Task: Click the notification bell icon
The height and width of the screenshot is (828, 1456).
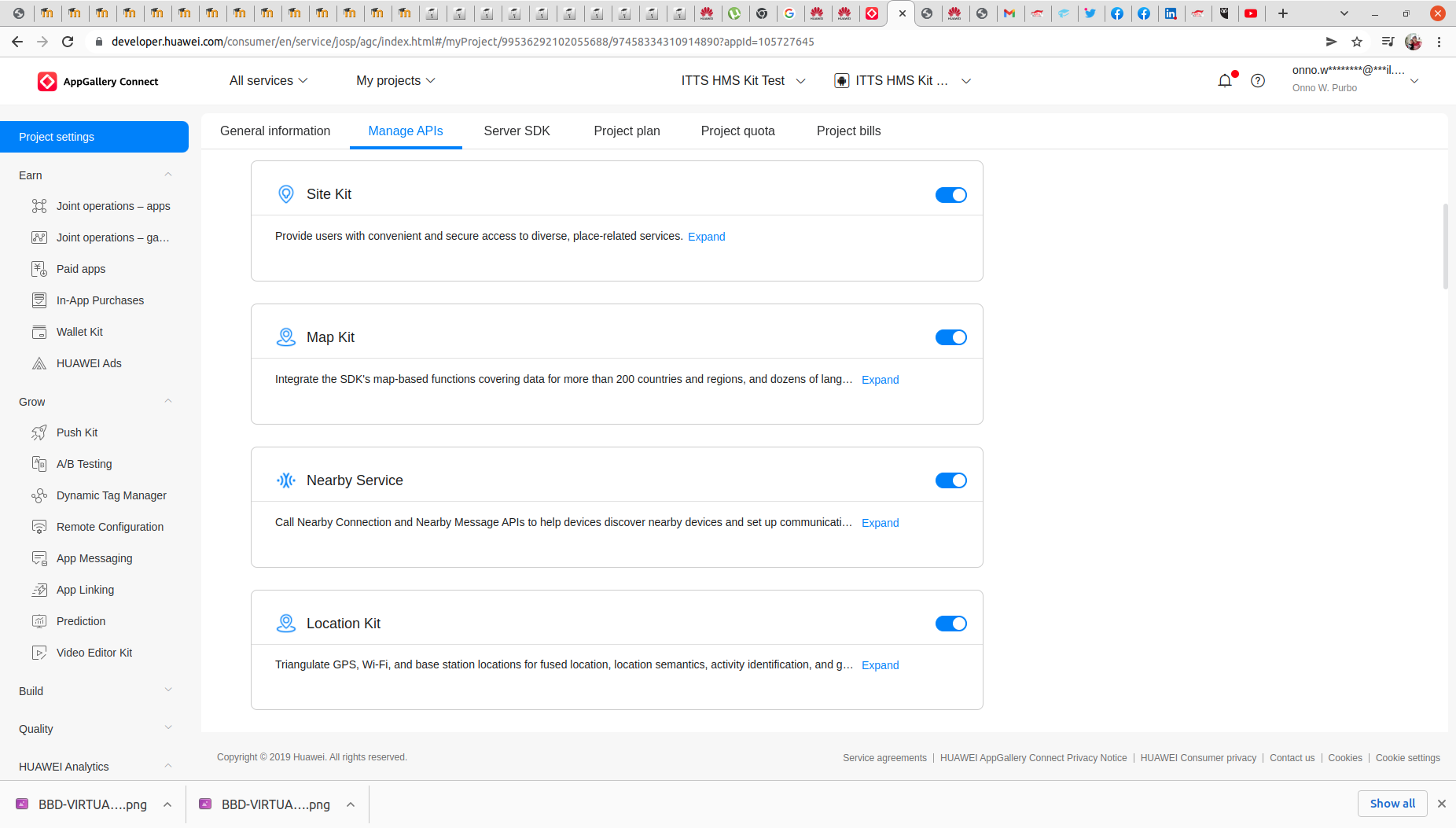Action: (1225, 81)
